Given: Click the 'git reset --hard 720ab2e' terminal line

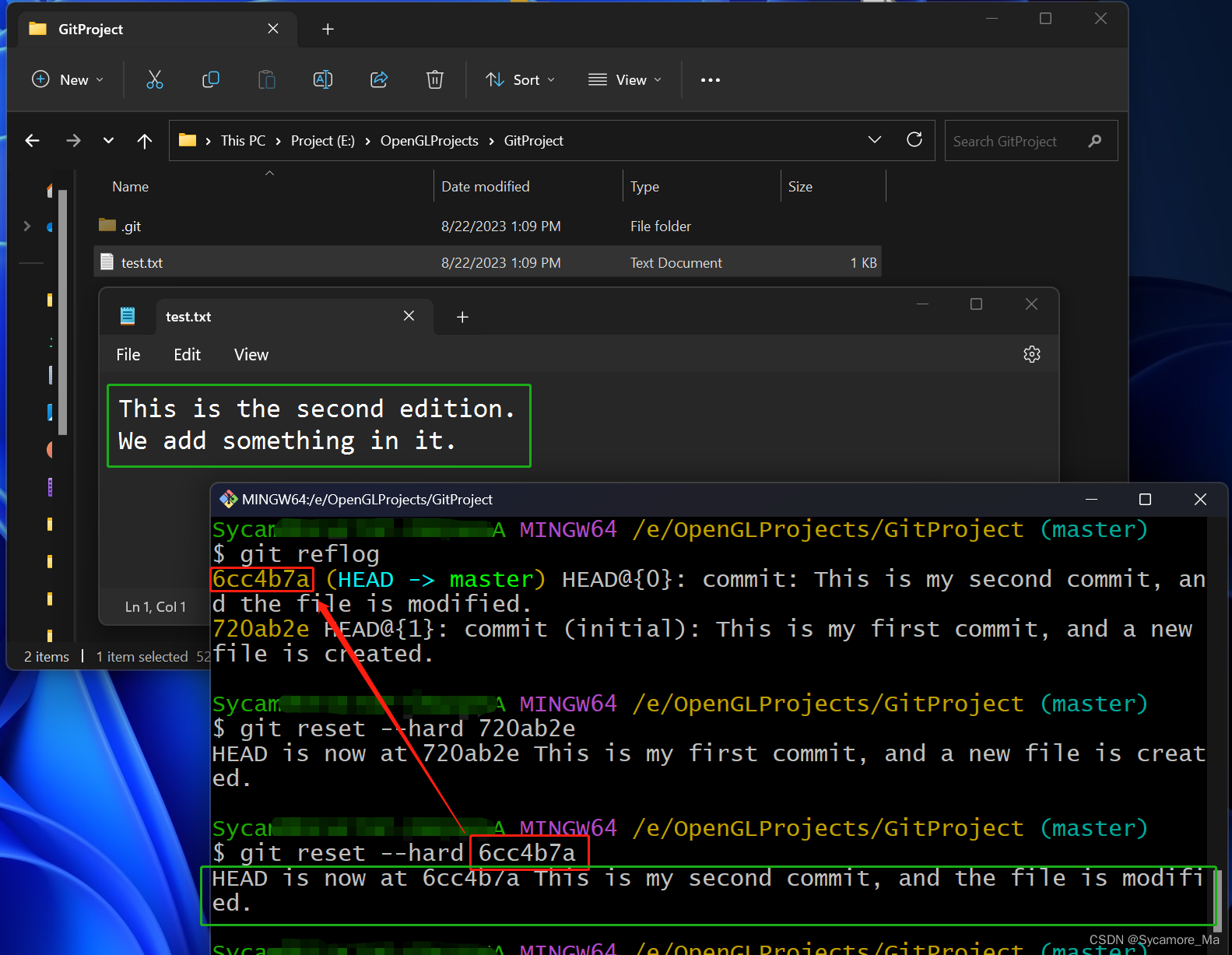Looking at the screenshot, I should click(x=394, y=729).
